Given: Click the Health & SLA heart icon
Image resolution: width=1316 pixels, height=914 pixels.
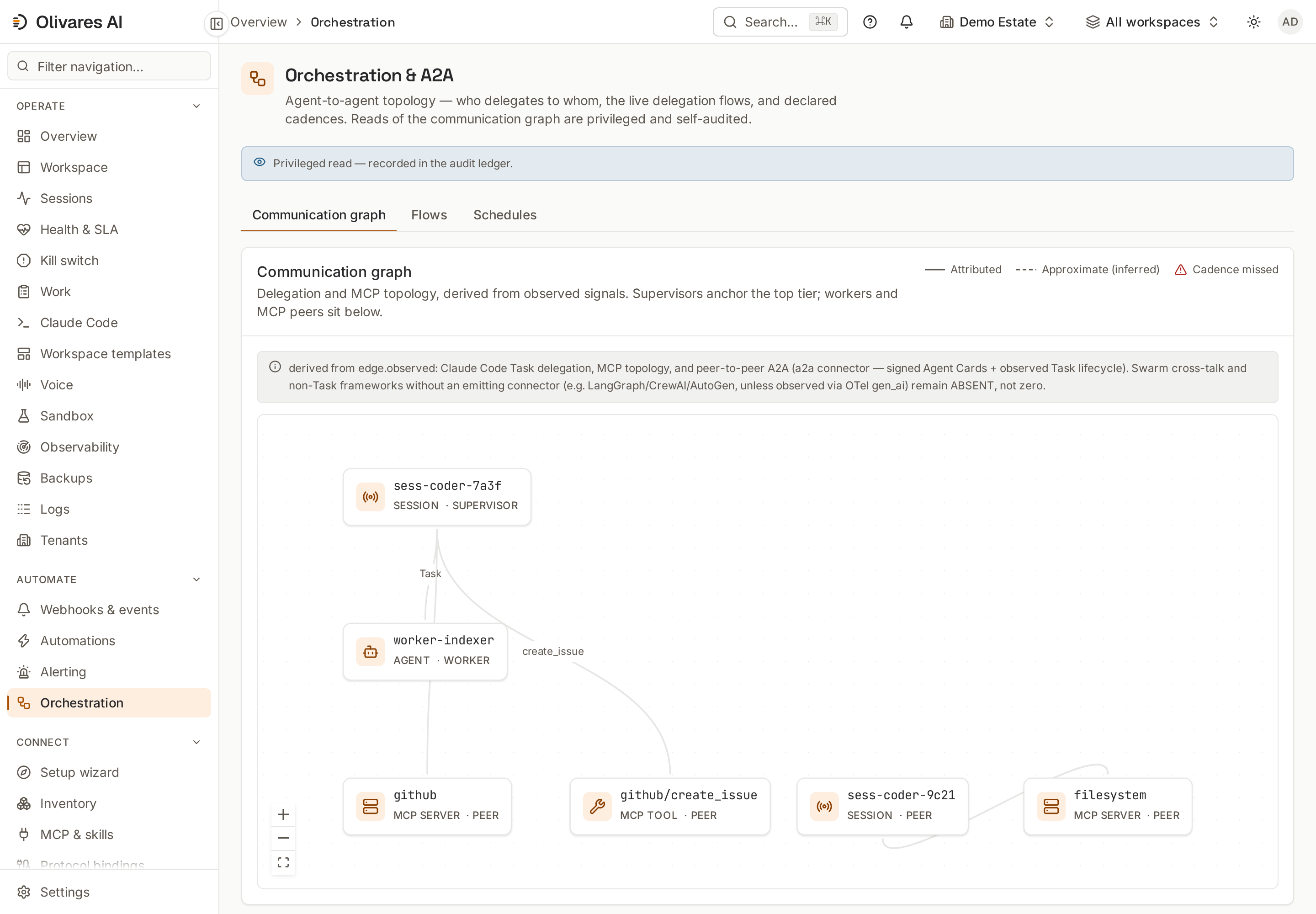Looking at the screenshot, I should tap(23, 229).
